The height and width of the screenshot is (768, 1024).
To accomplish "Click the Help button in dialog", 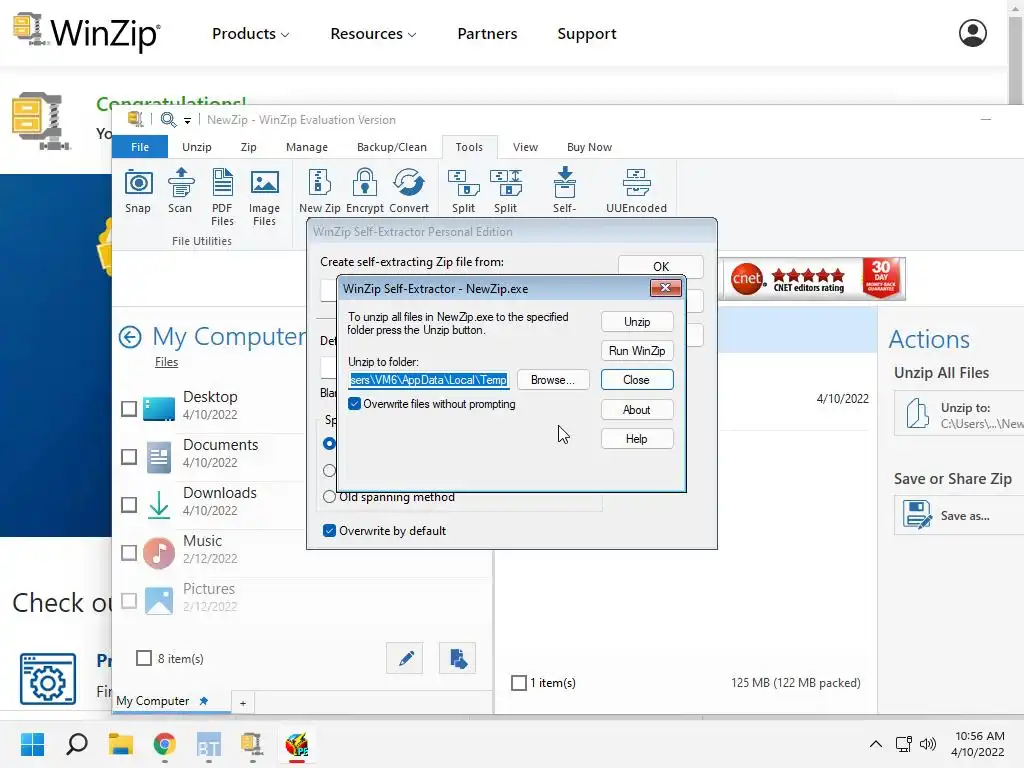I will coord(637,439).
